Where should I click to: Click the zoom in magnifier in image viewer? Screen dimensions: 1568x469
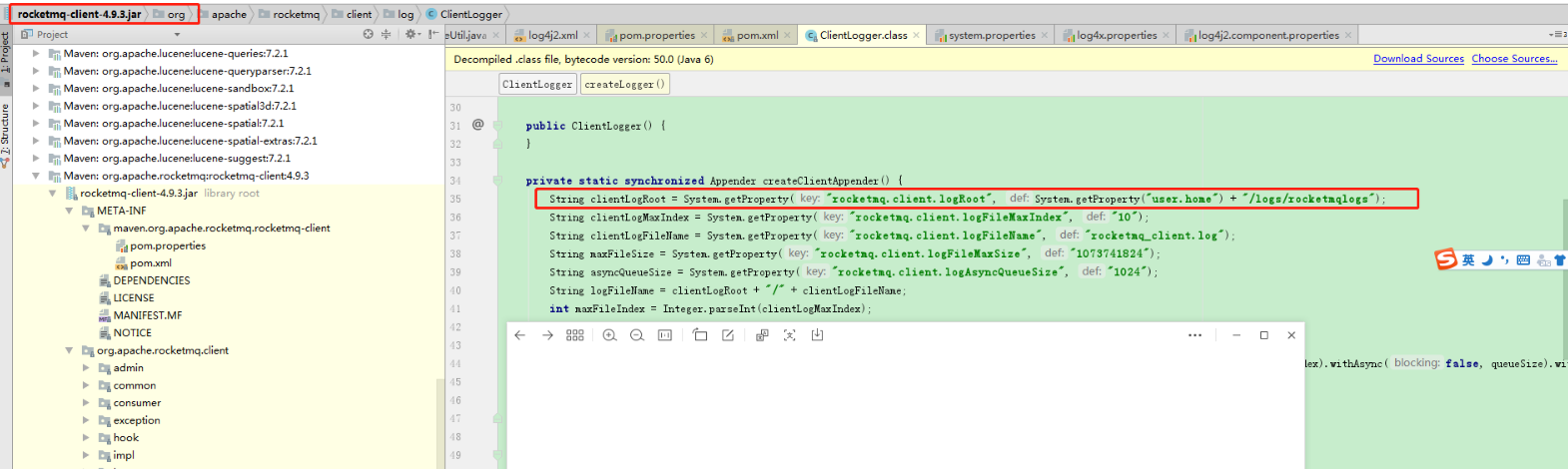pos(609,335)
